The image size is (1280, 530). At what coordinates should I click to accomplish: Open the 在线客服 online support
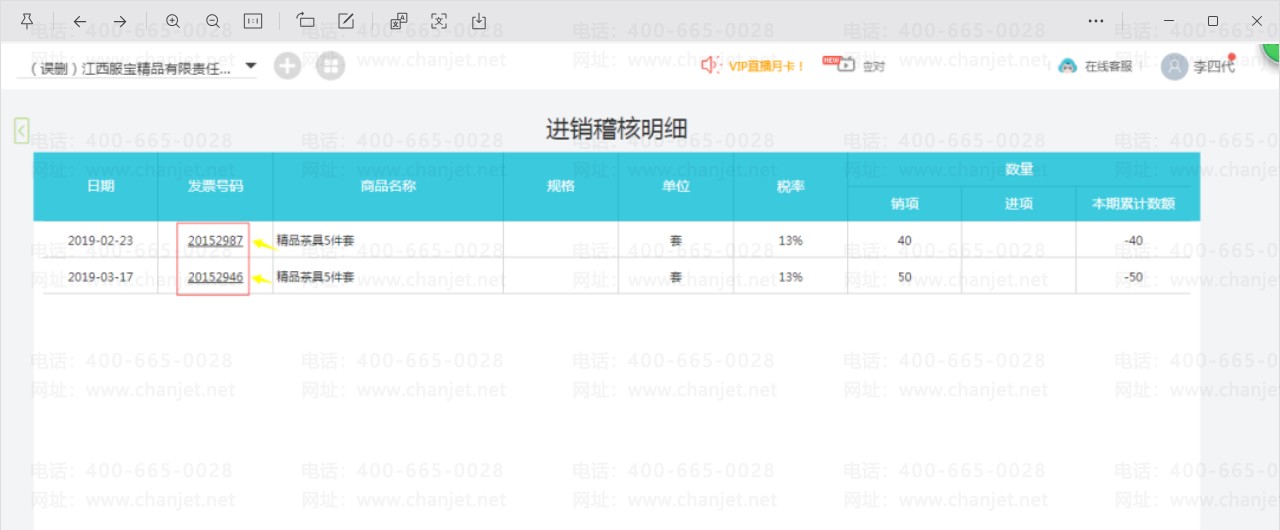[x=1096, y=67]
